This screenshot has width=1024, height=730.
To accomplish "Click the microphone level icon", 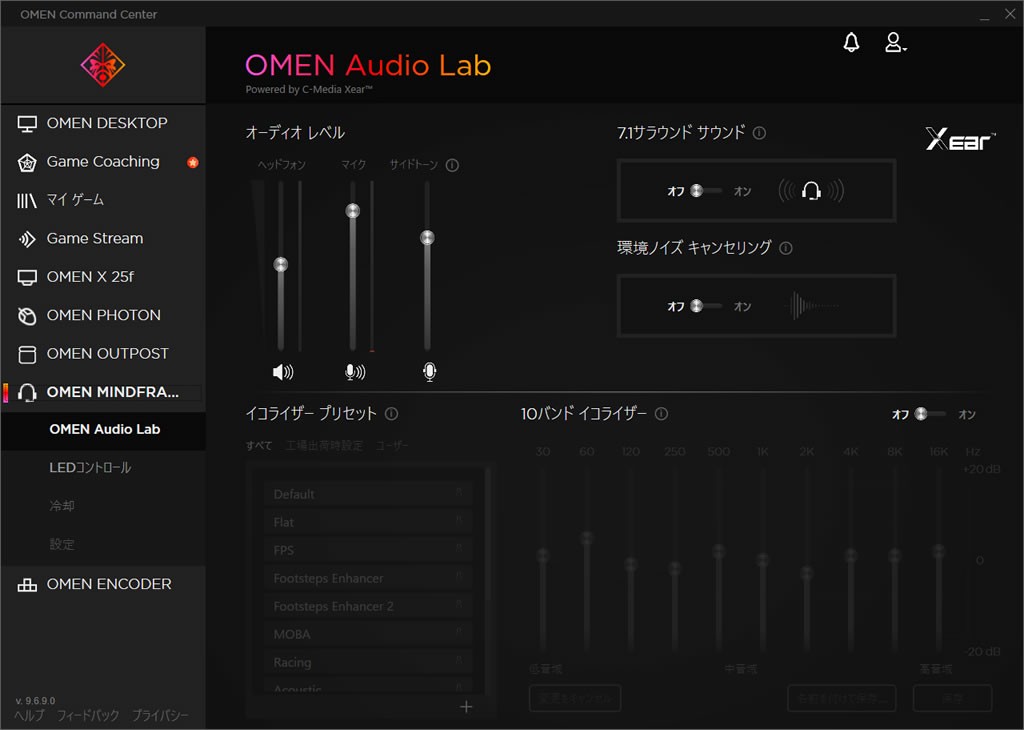I will [x=355, y=372].
